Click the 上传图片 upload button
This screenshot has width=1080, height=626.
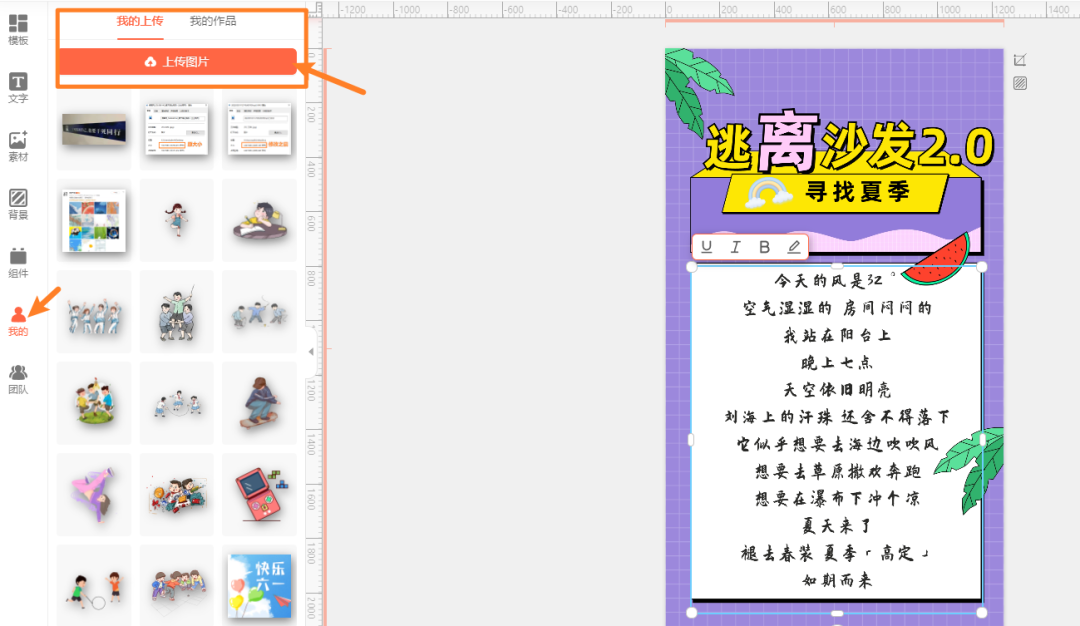(178, 62)
